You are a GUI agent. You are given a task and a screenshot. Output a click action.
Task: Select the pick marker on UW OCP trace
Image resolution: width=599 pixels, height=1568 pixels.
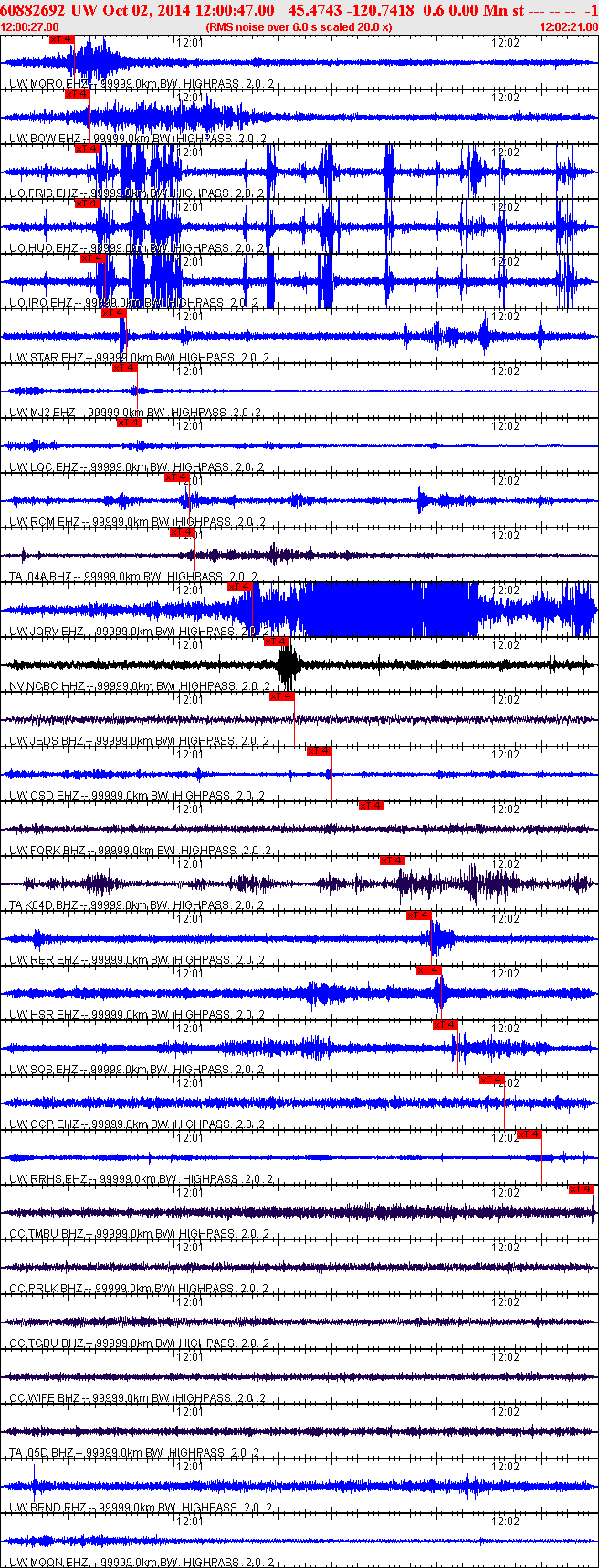point(492,1080)
